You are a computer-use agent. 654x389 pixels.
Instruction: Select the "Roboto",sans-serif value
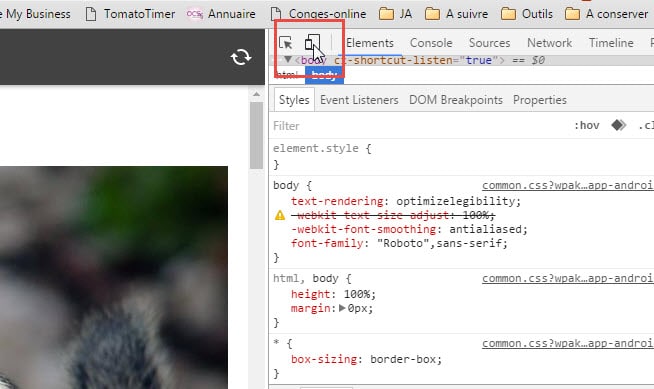[x=440, y=243]
